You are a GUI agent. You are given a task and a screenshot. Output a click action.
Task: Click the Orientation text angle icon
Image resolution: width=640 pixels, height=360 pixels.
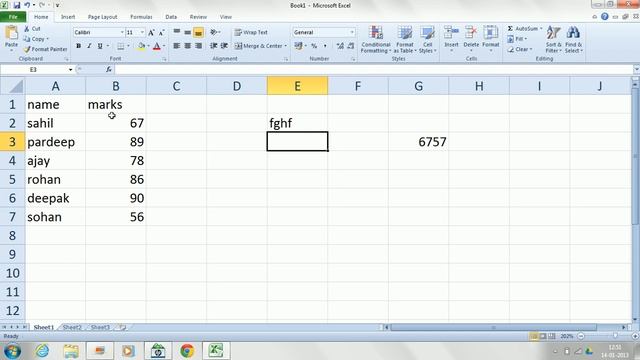click(x=213, y=32)
